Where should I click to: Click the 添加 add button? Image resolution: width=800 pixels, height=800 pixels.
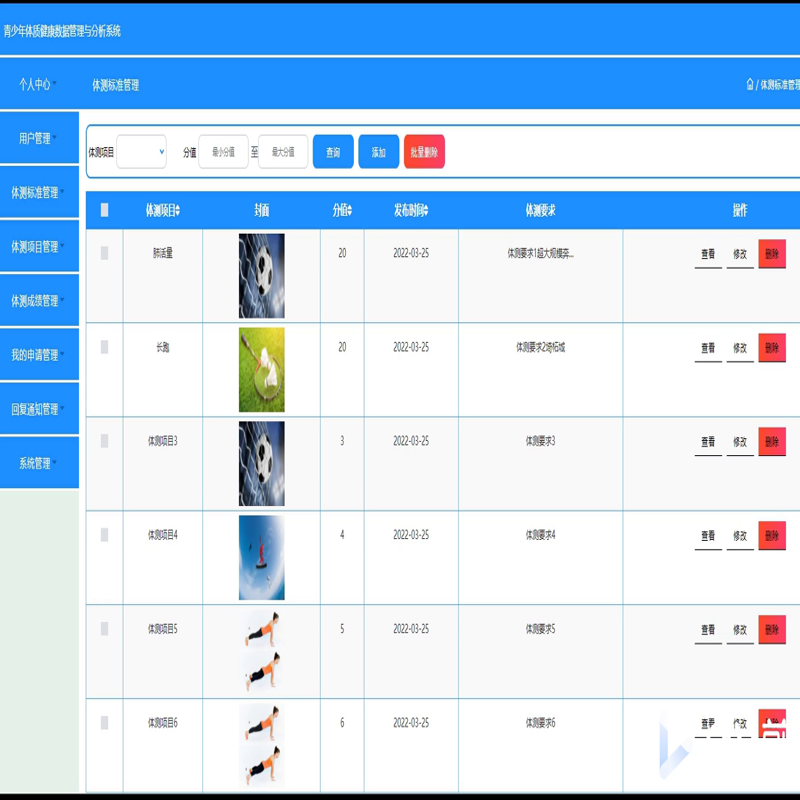coord(379,152)
